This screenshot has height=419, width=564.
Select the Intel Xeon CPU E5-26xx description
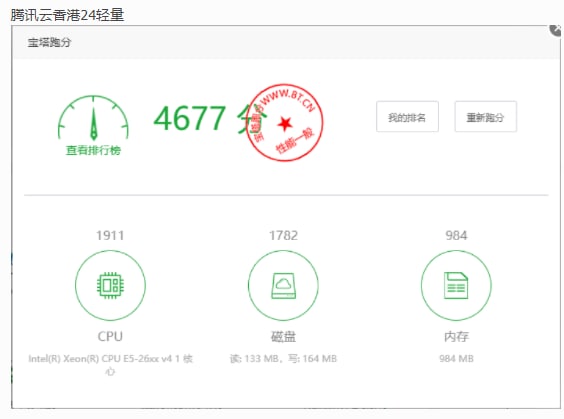[x=110, y=365]
